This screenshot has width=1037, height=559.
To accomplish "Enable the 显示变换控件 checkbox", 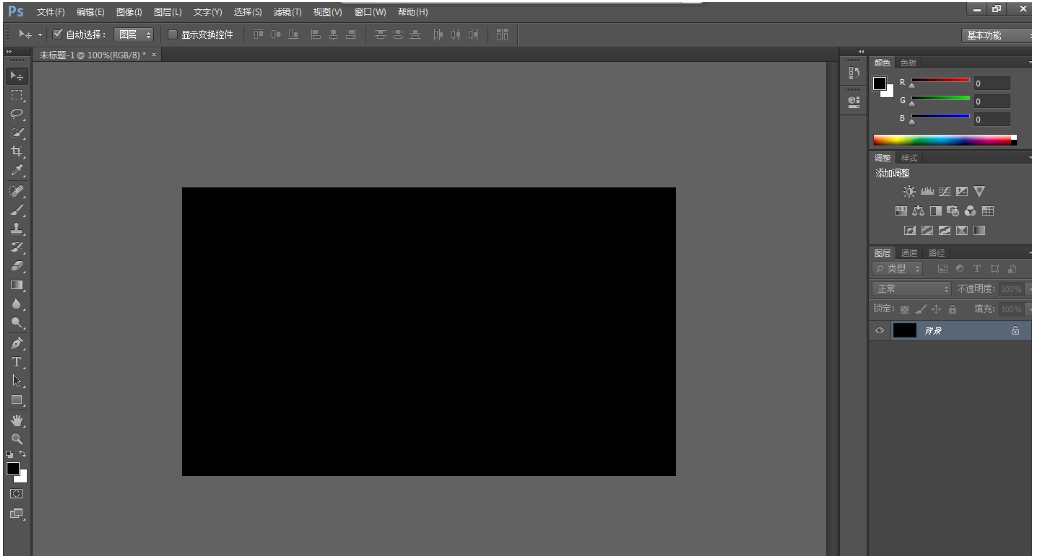I will pyautogui.click(x=173, y=34).
